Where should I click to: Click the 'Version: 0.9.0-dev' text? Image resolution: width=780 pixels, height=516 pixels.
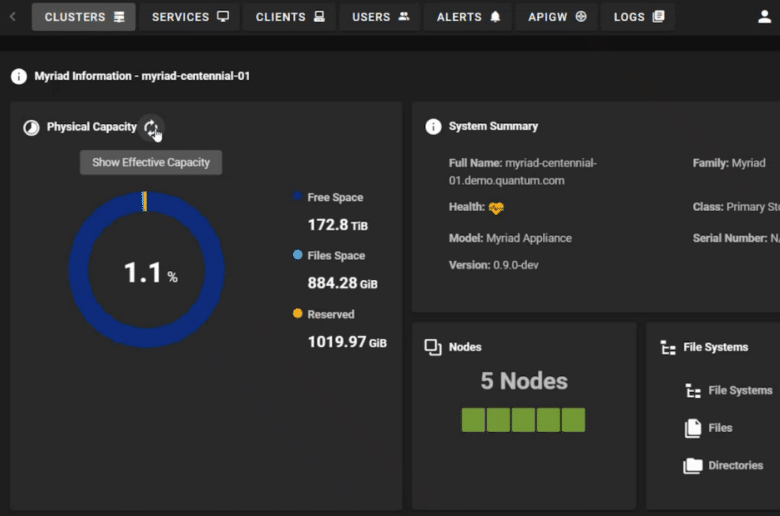pos(493,265)
